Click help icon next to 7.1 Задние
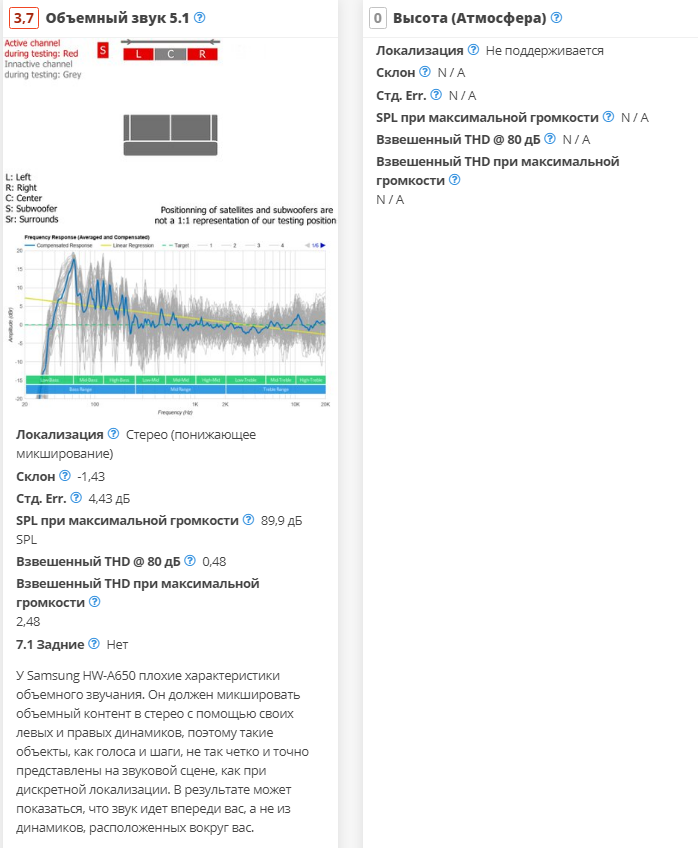Screen dimensions: 698x848 [94, 644]
